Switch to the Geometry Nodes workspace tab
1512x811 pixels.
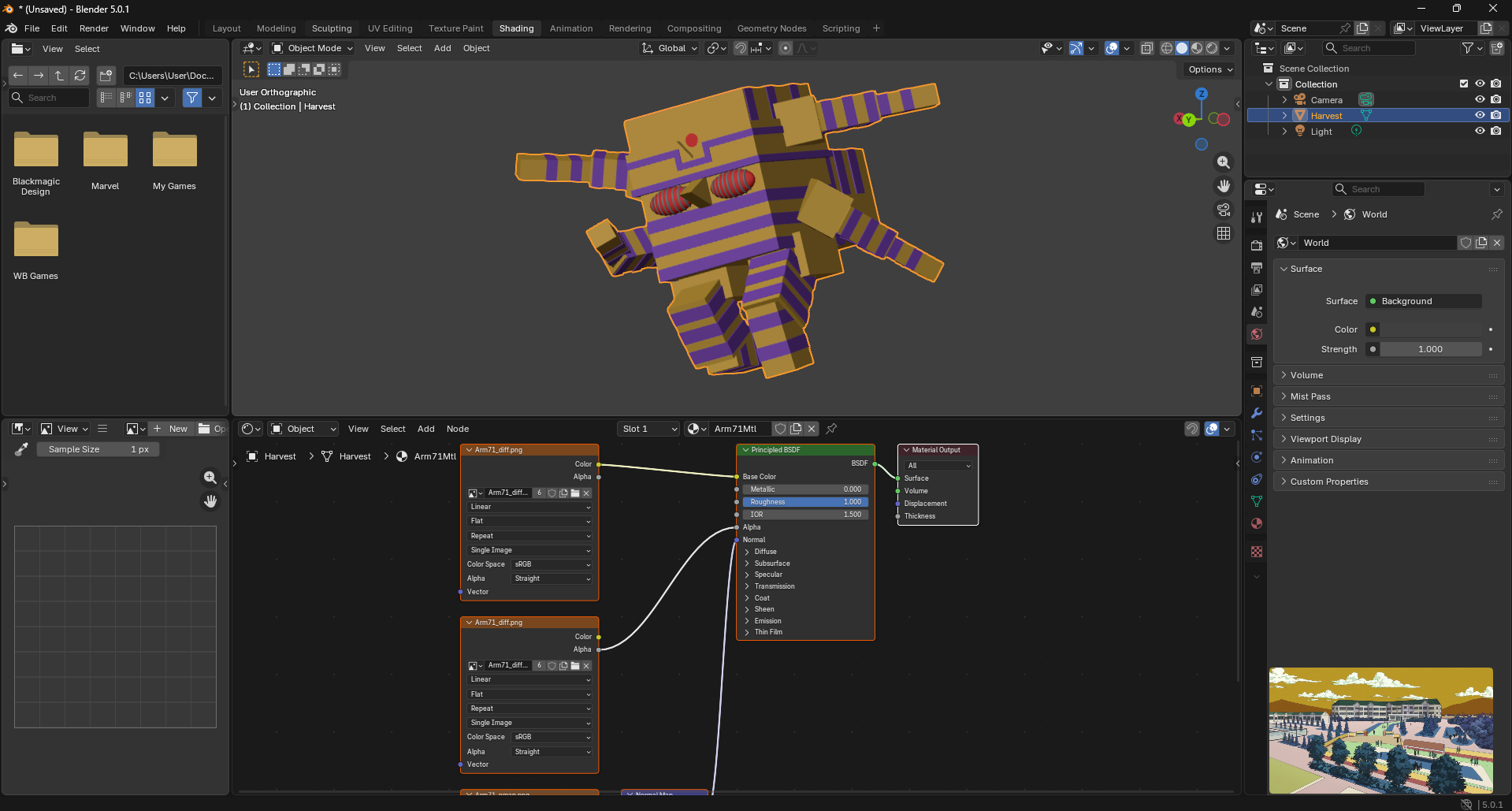771,28
